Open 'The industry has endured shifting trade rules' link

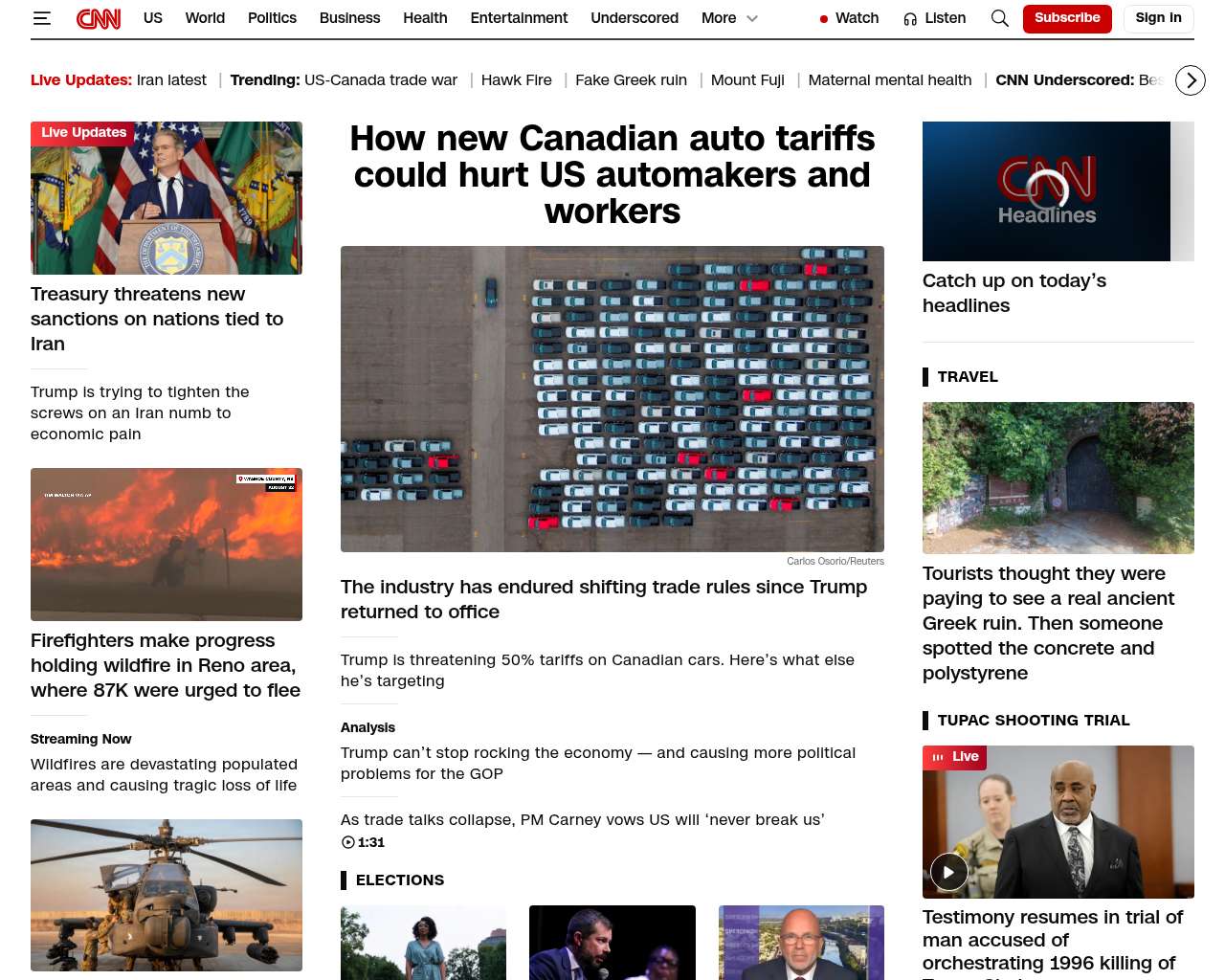(604, 599)
